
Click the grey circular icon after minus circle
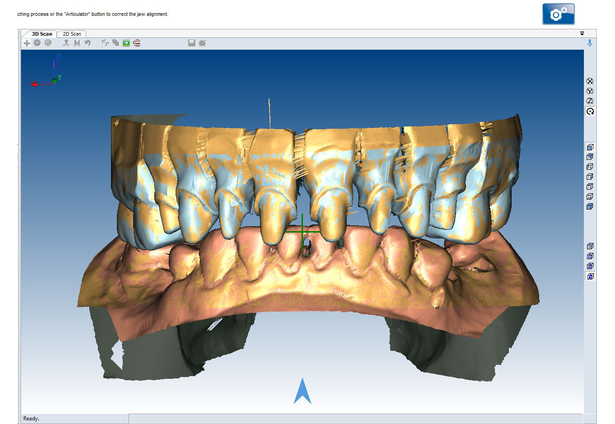[x=48, y=43]
